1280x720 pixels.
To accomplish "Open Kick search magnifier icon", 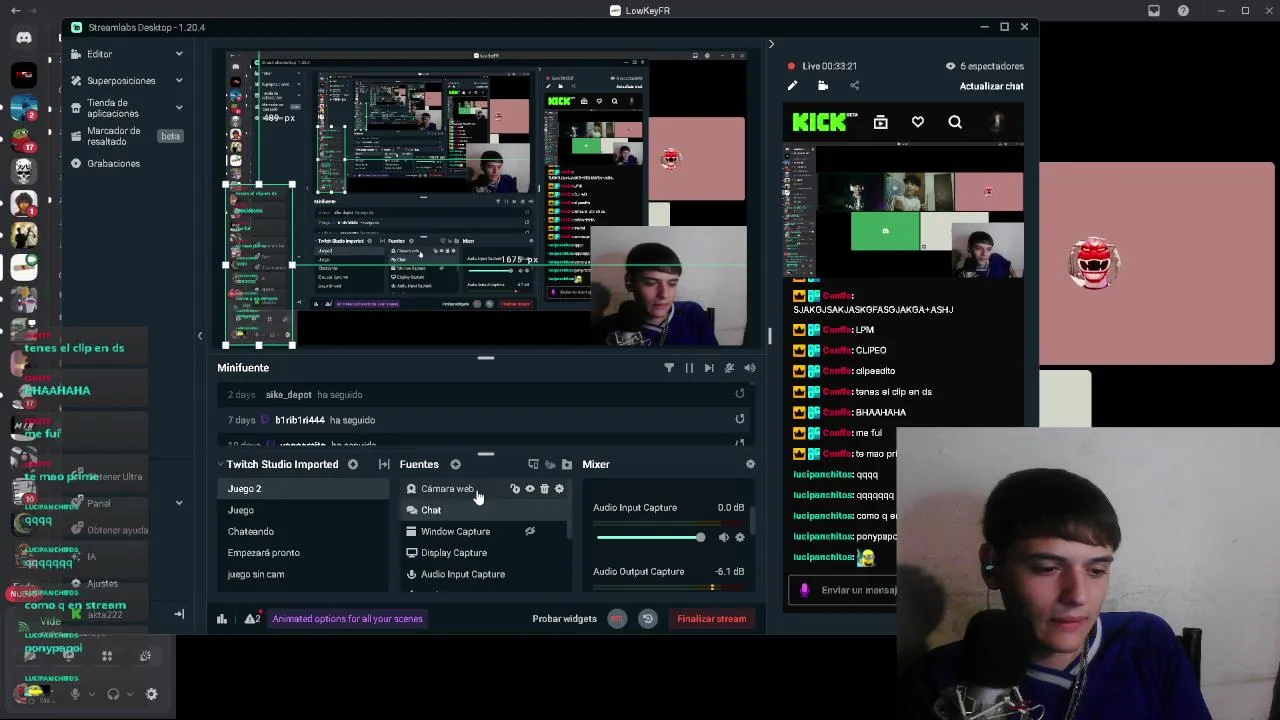I will pyautogui.click(x=955, y=122).
